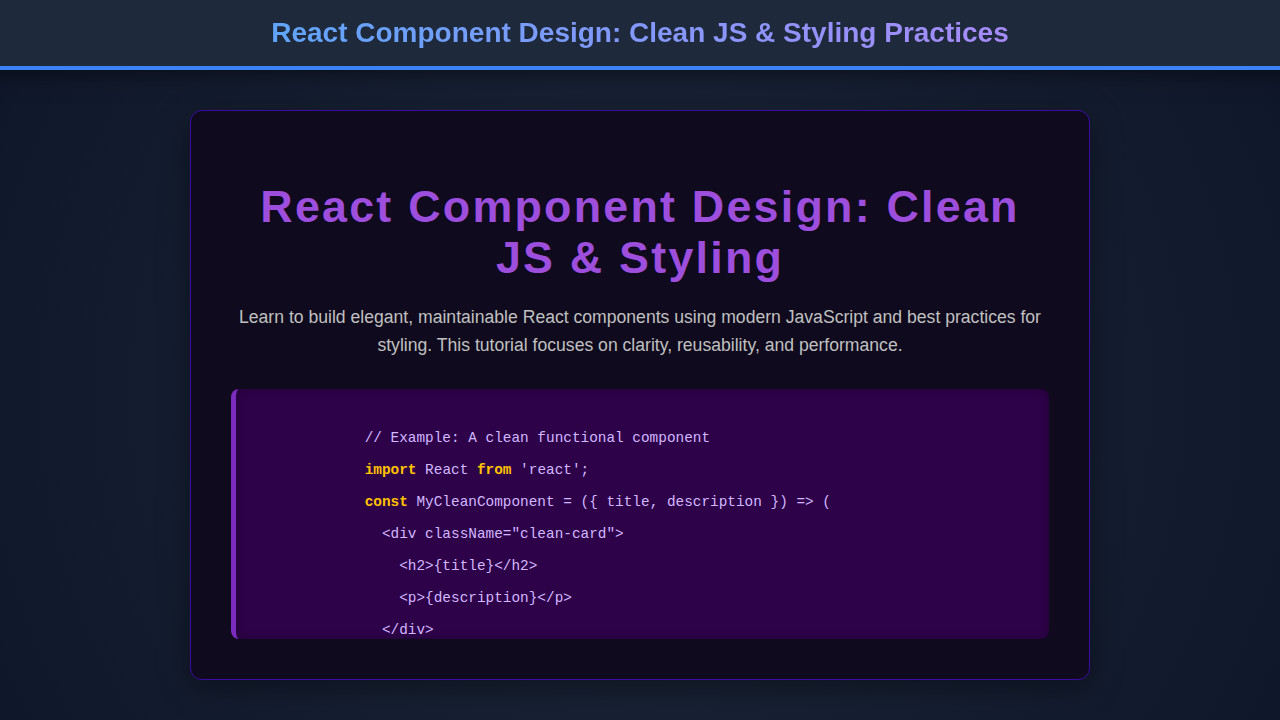
Task: Select the main heading "Clean JS & Styling"
Action: tap(639, 232)
